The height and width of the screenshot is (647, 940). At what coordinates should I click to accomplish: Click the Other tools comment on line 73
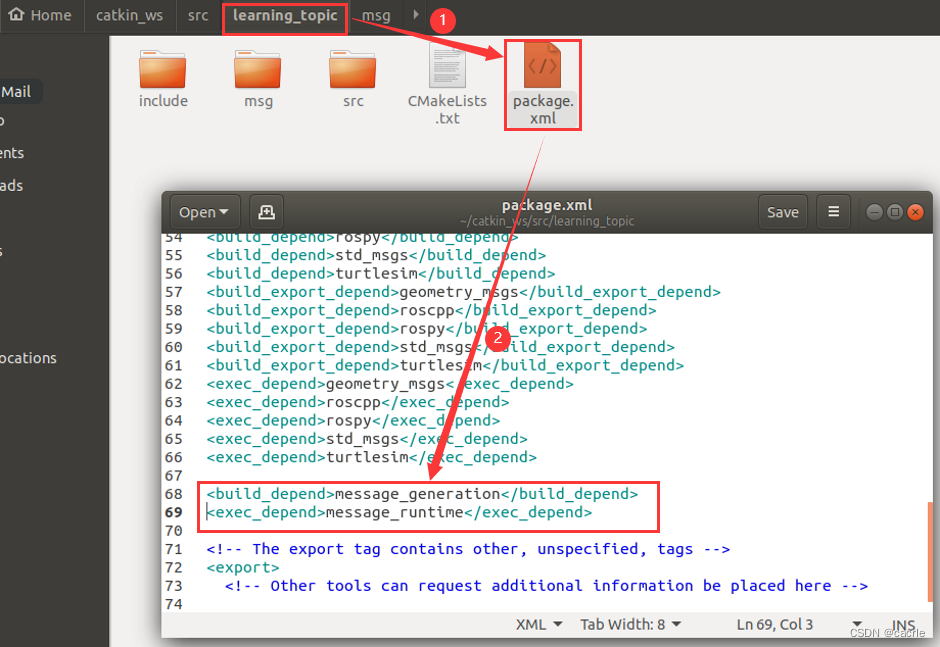tap(546, 585)
